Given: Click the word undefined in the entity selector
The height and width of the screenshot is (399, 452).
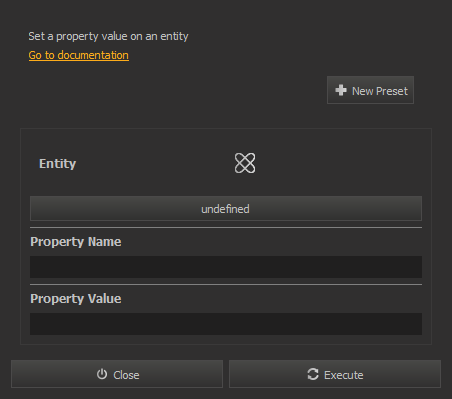Looking at the screenshot, I should point(225,209).
